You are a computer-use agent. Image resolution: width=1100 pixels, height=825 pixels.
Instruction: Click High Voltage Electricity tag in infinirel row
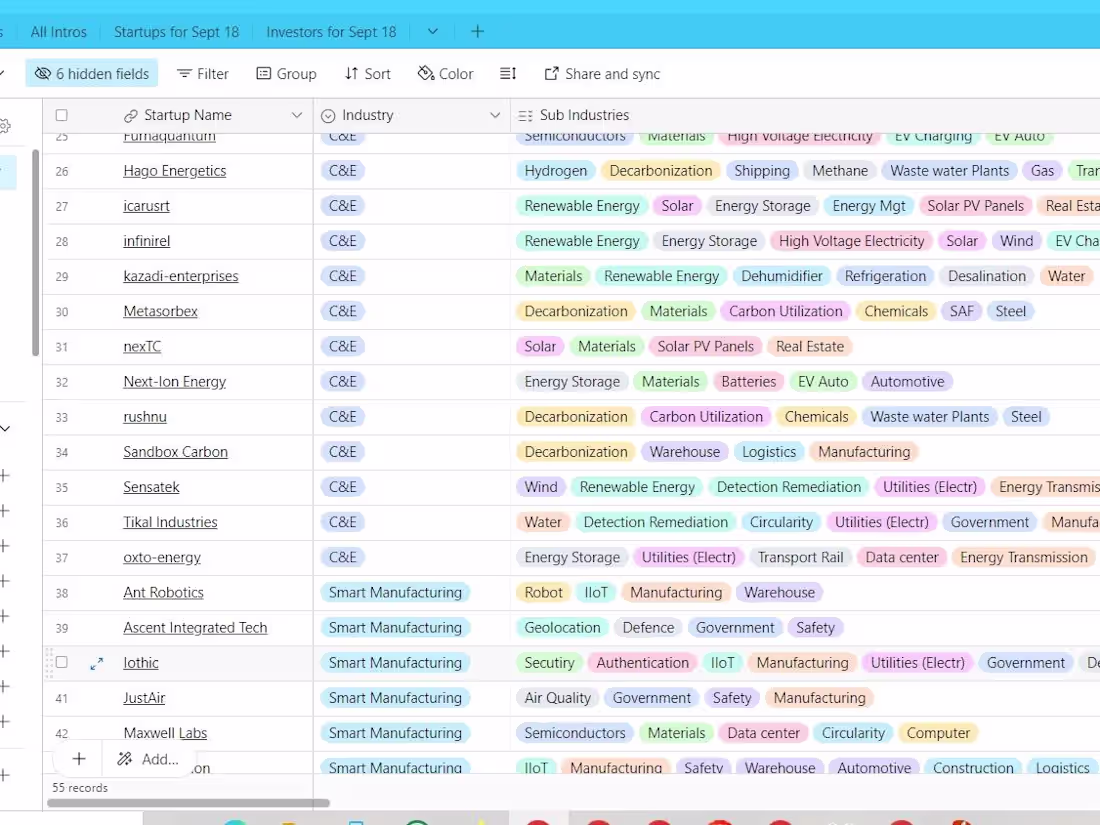(x=851, y=241)
